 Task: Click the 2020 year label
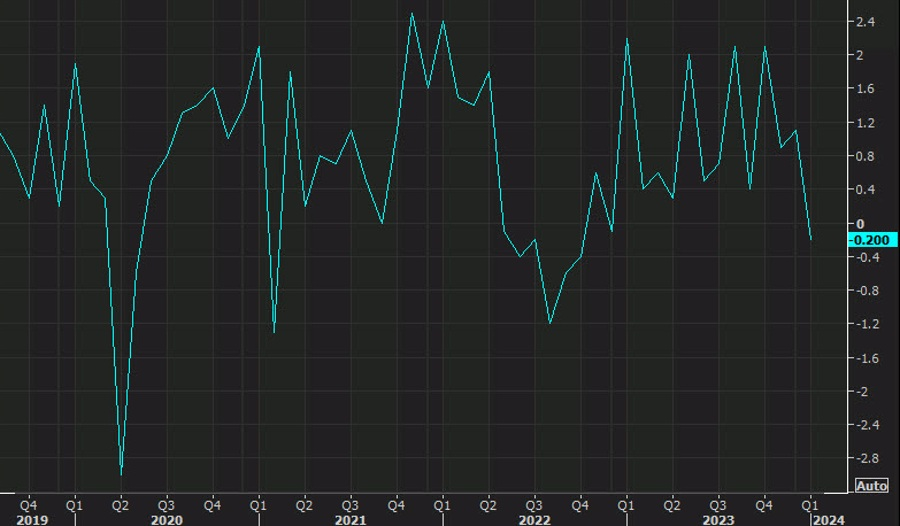[166, 520]
